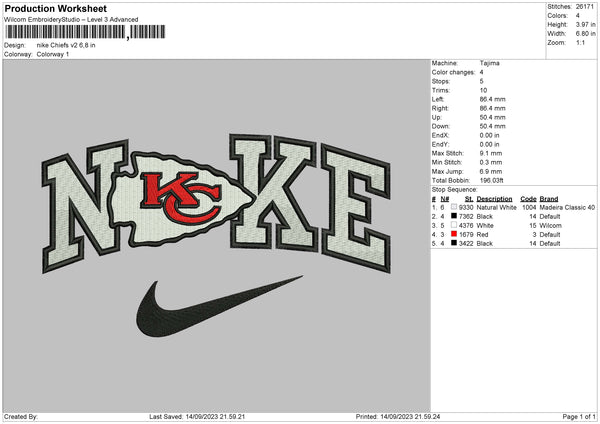This screenshot has height=424, width=600.
Task: Click the 'St.' column header
Action: 469,199
